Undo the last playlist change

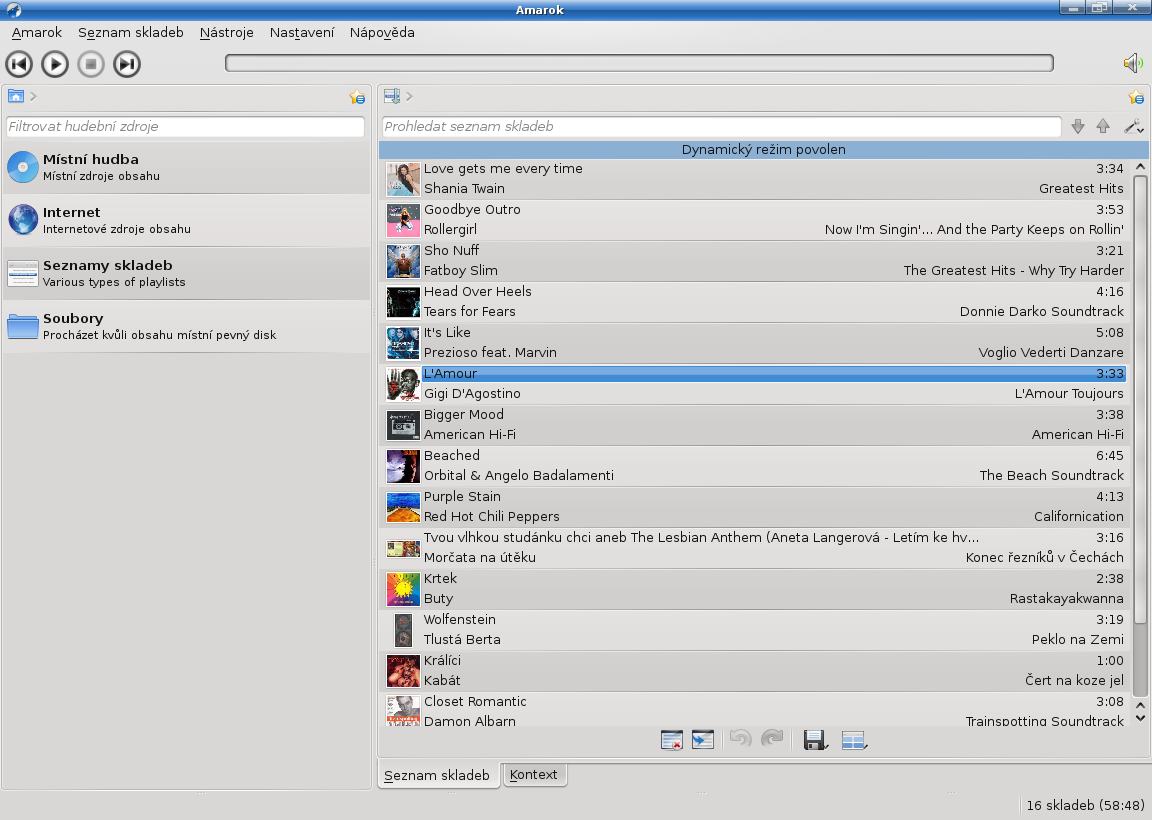click(x=741, y=739)
